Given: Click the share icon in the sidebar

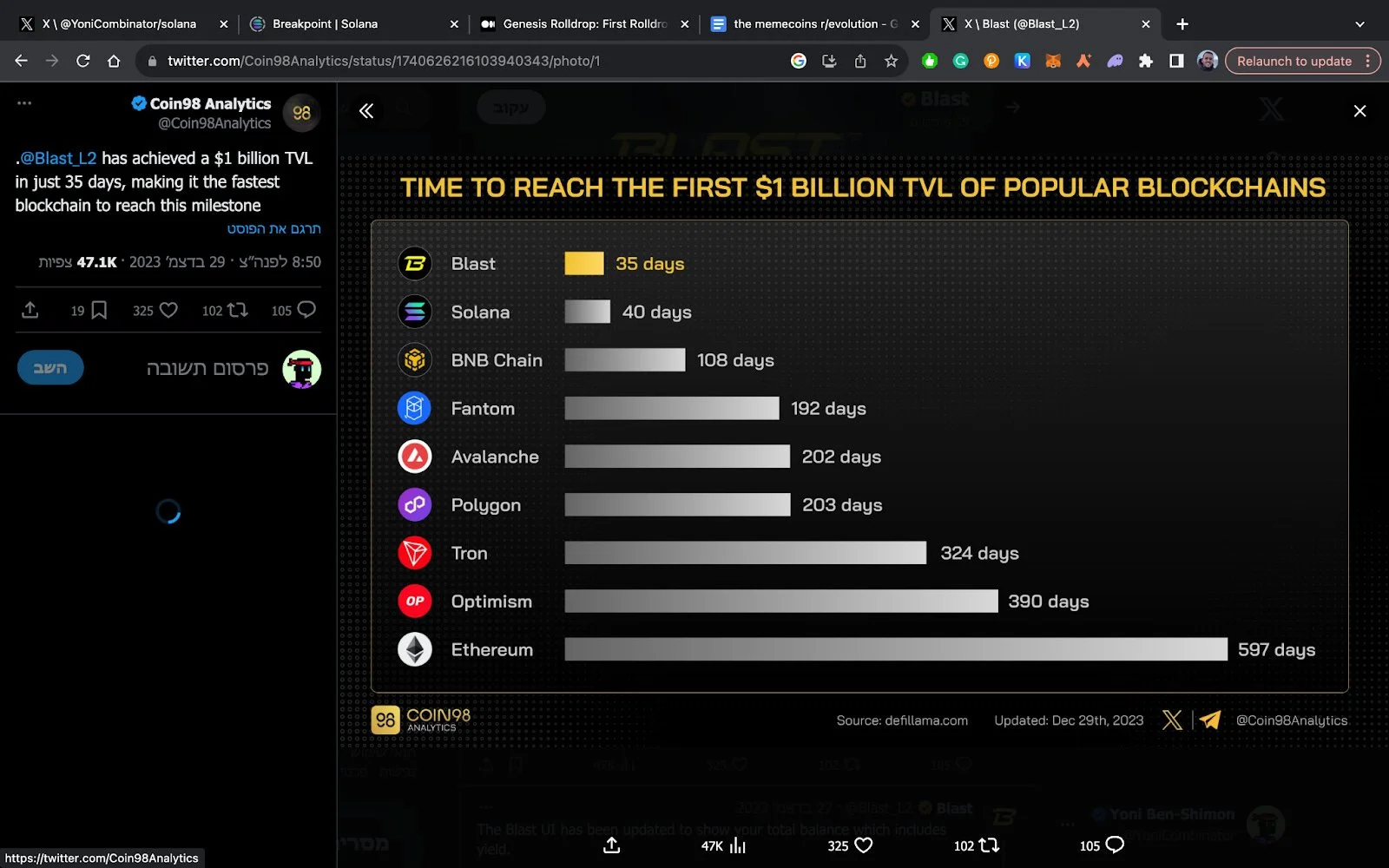Looking at the screenshot, I should (30, 310).
